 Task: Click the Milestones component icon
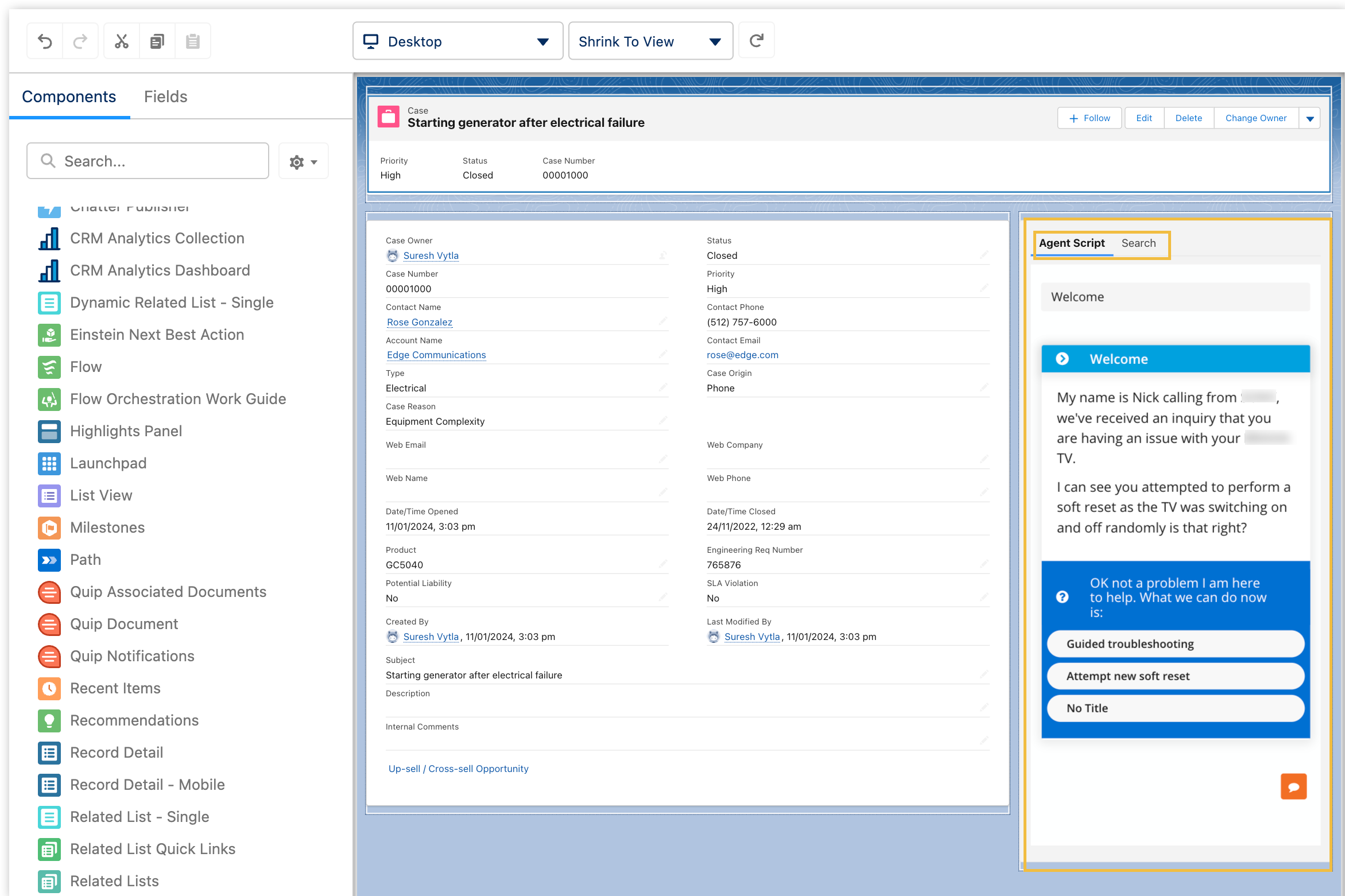(x=49, y=527)
